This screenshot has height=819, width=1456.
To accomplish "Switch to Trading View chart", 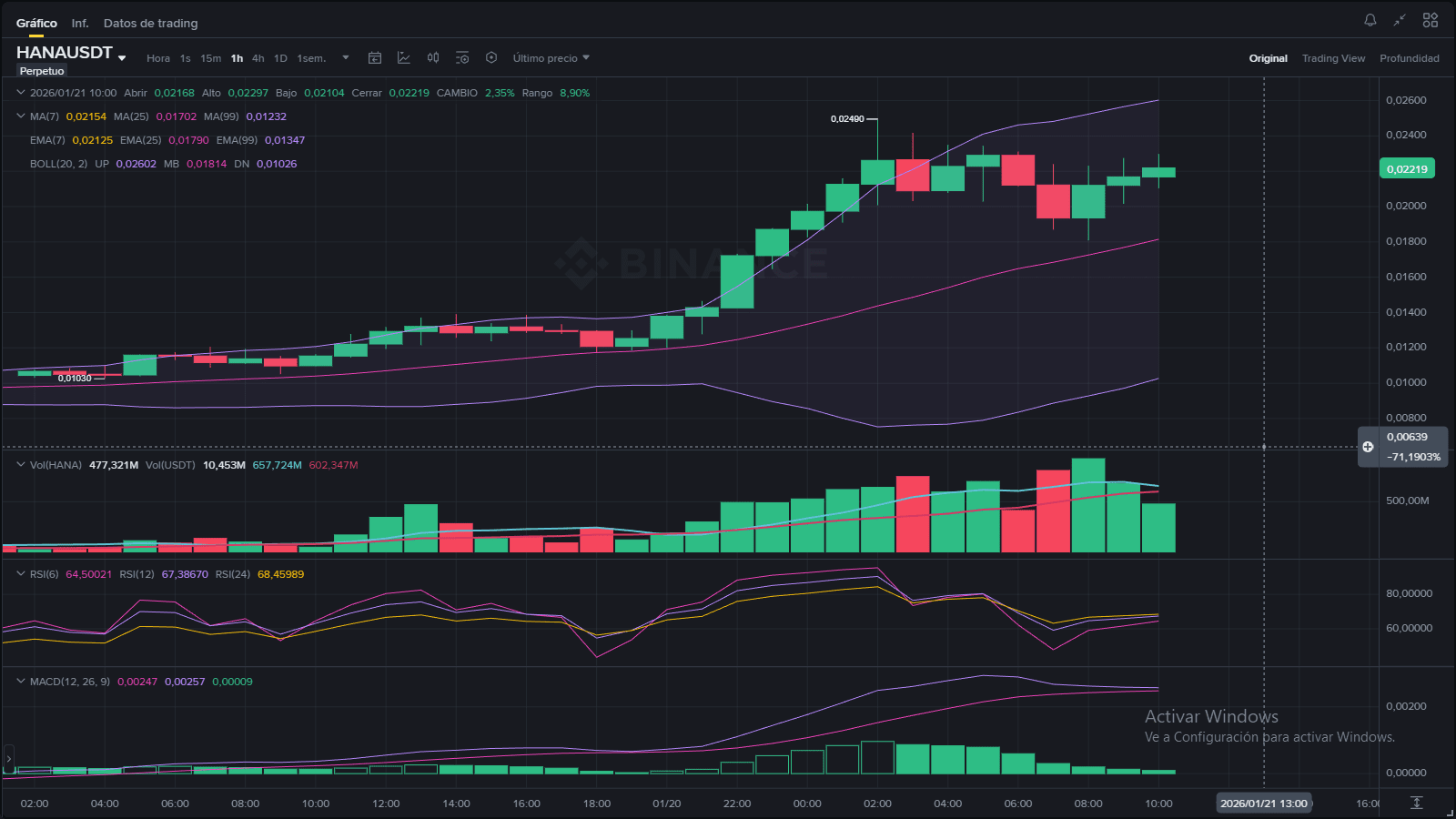I will click(x=1333, y=58).
